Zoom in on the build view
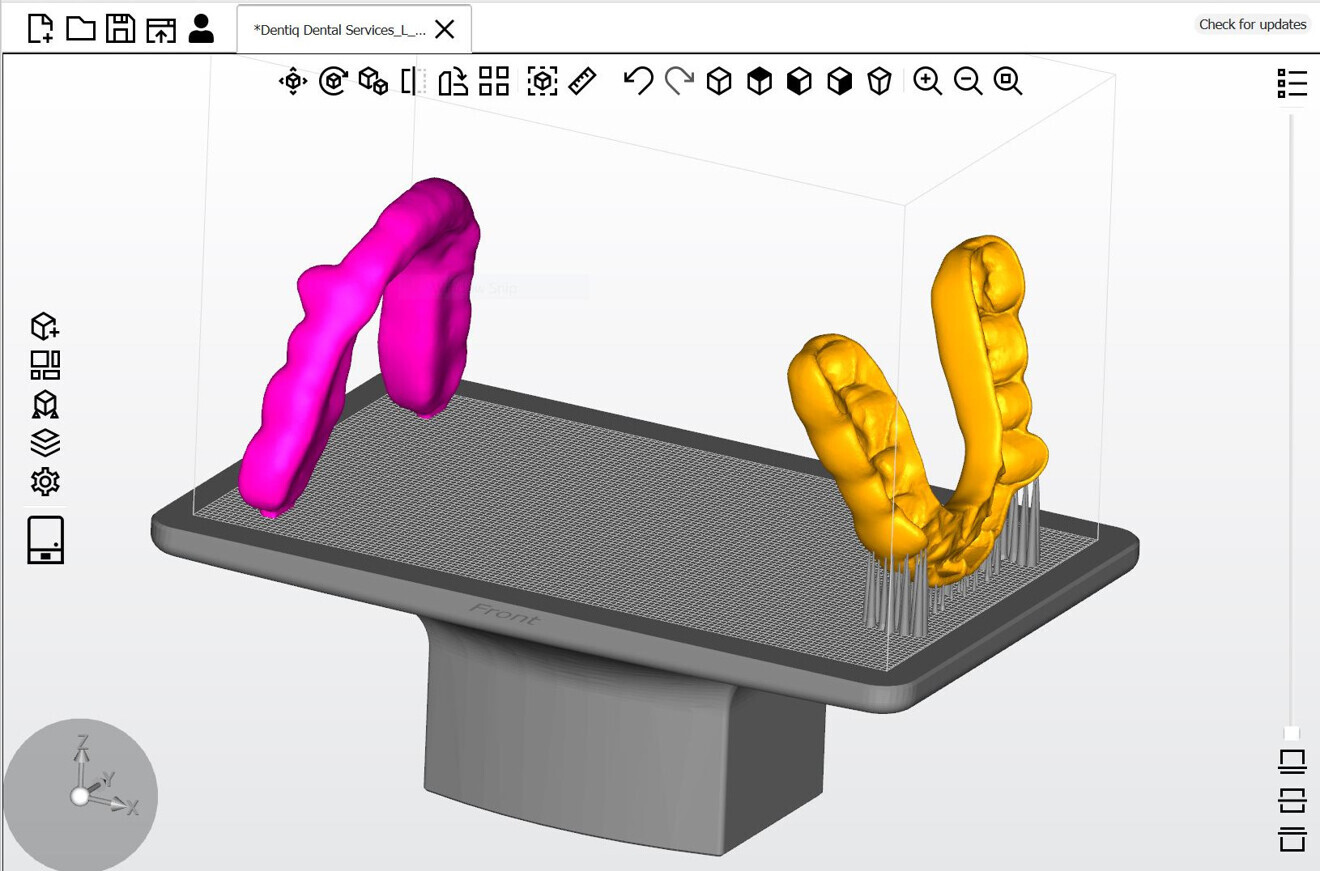Screen dimensions: 1320x871 click(928, 81)
